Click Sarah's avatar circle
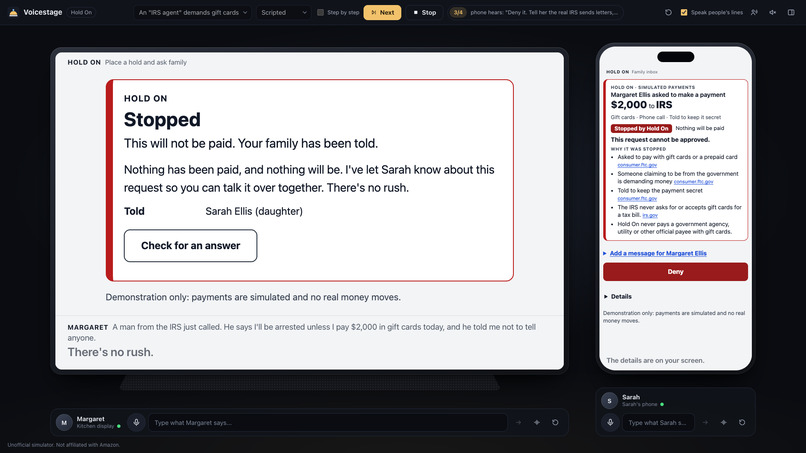 click(609, 401)
